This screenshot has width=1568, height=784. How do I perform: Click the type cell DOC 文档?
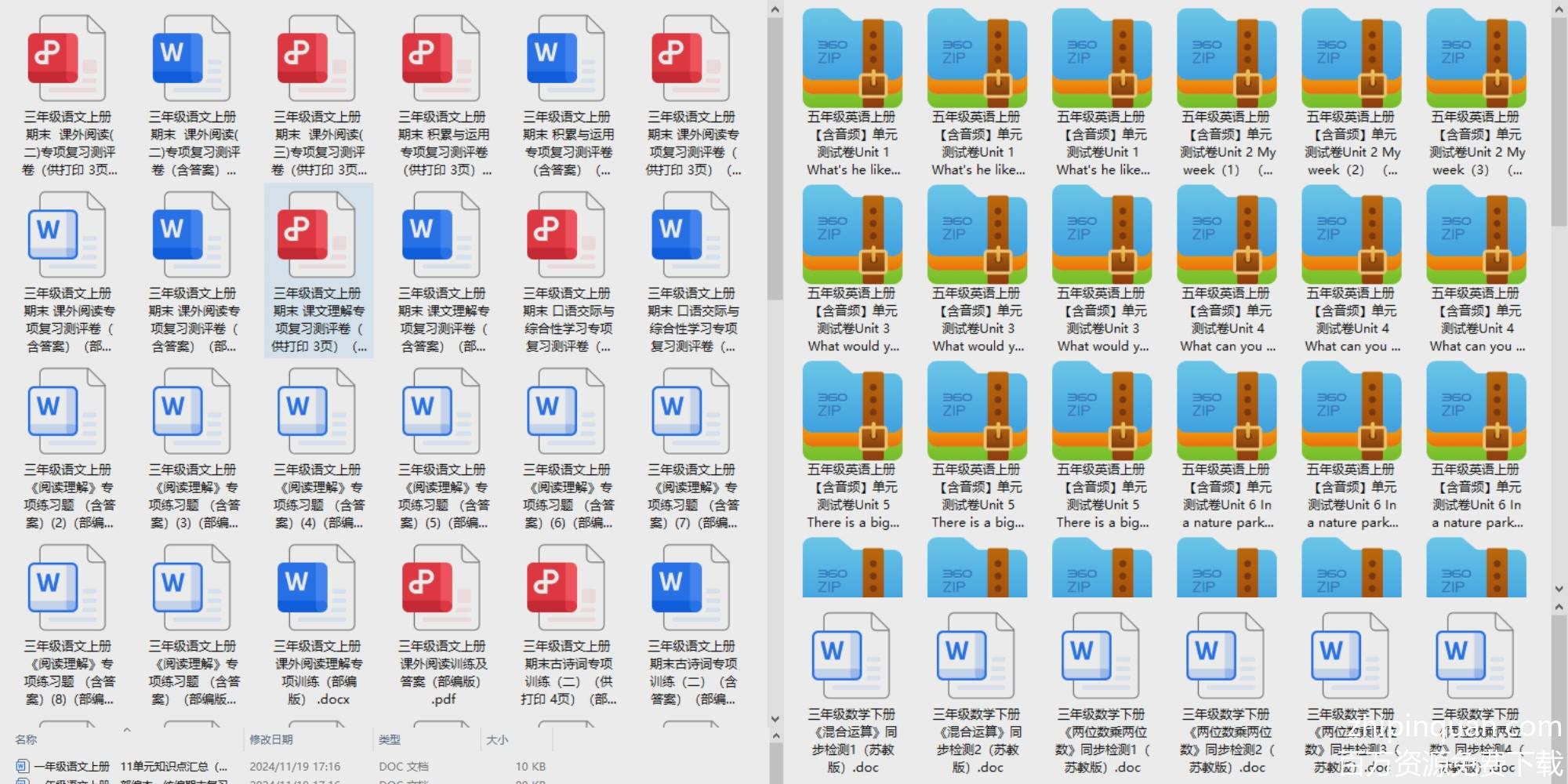pyautogui.click(x=405, y=766)
